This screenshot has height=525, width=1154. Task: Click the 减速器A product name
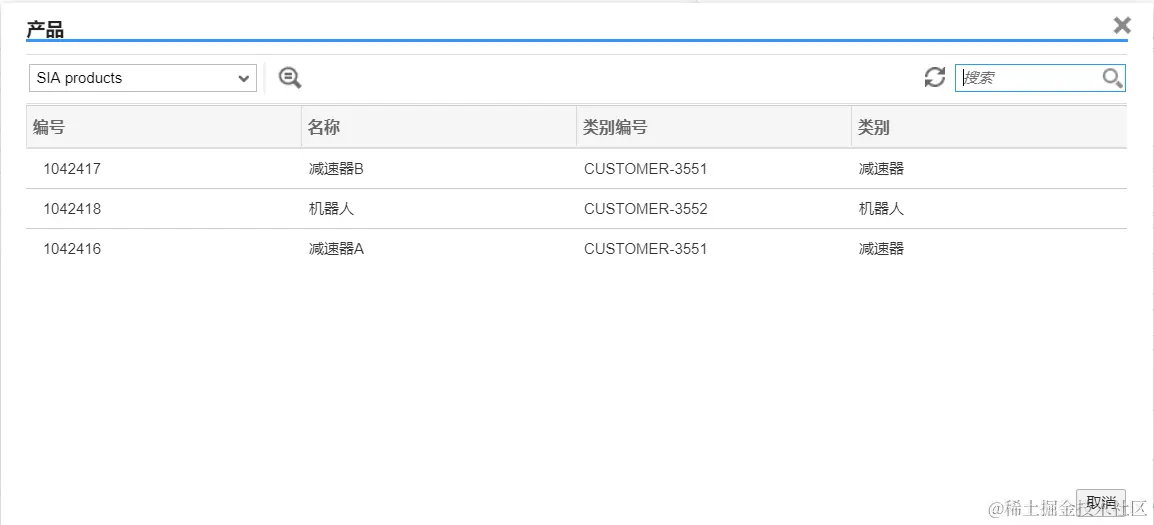(x=336, y=249)
